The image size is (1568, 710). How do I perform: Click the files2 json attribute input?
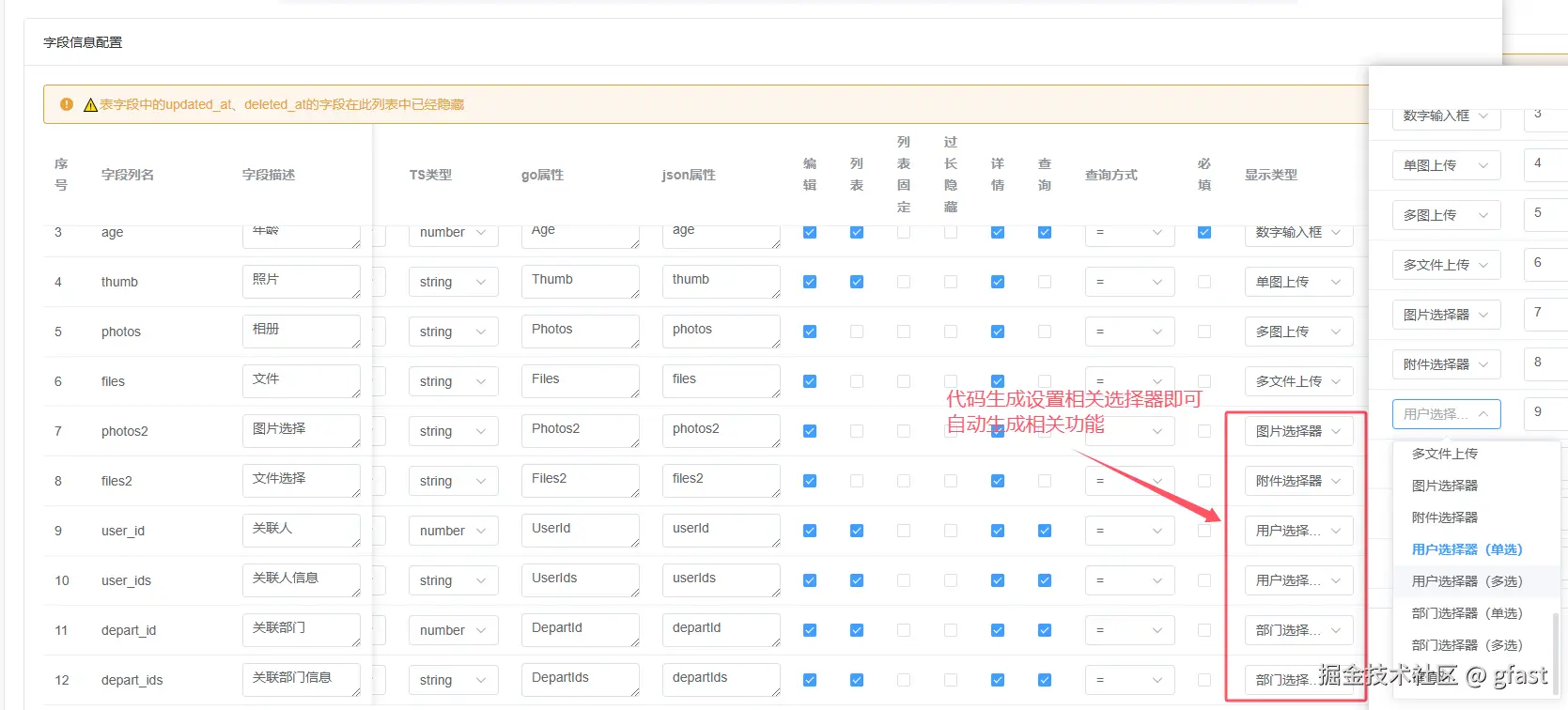[722, 481]
